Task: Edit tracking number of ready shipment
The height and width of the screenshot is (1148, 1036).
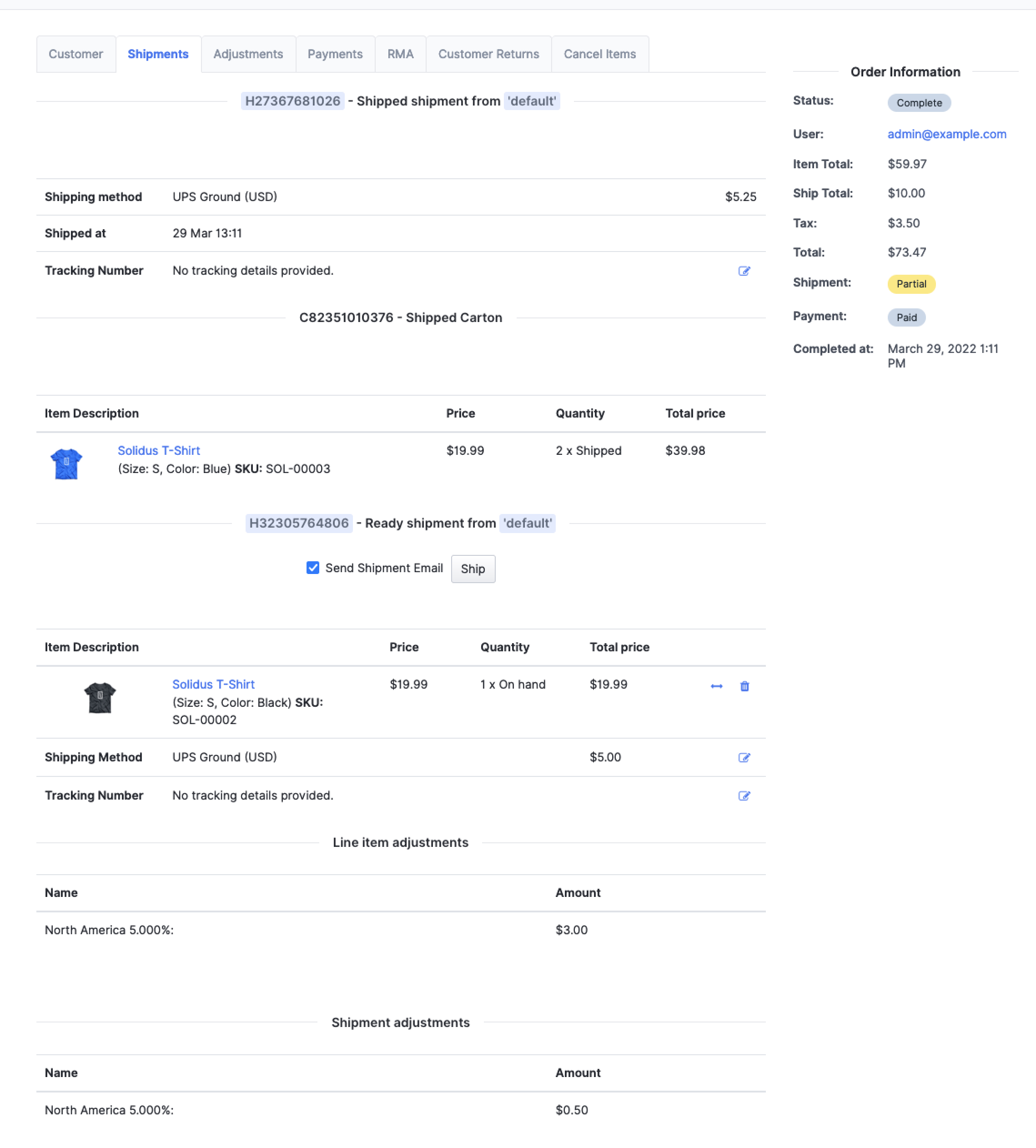Action: [744, 796]
